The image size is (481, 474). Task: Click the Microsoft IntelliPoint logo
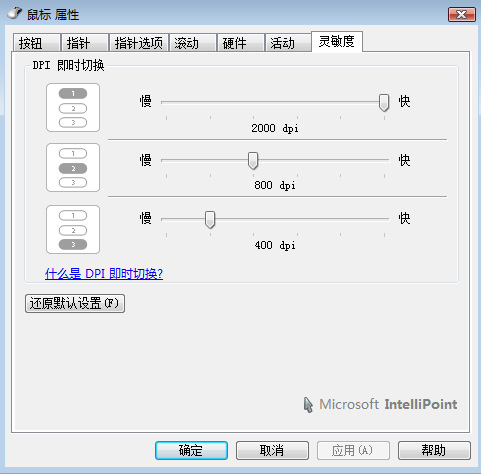click(380, 404)
